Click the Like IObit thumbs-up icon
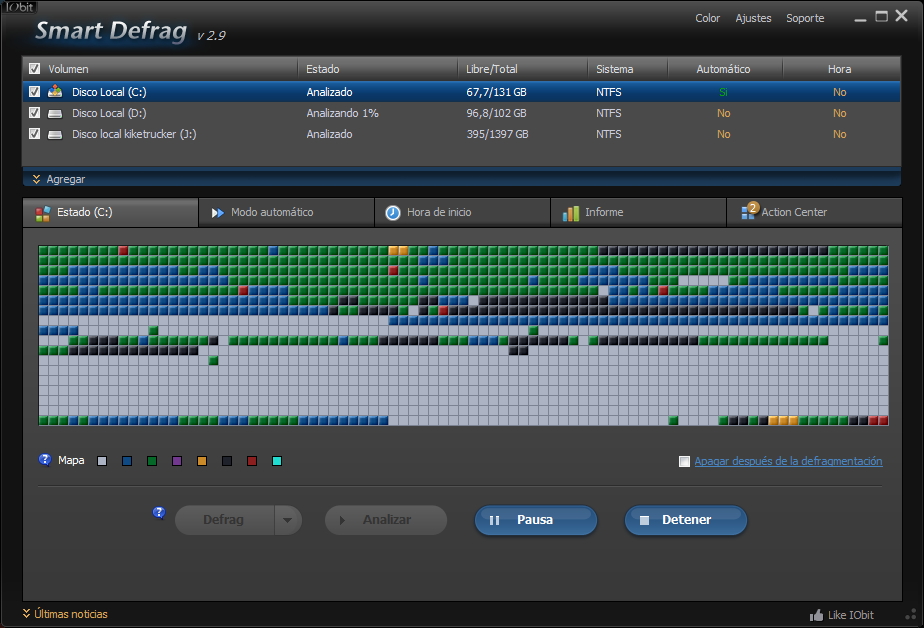Image resolution: width=924 pixels, height=628 pixels. (x=816, y=615)
